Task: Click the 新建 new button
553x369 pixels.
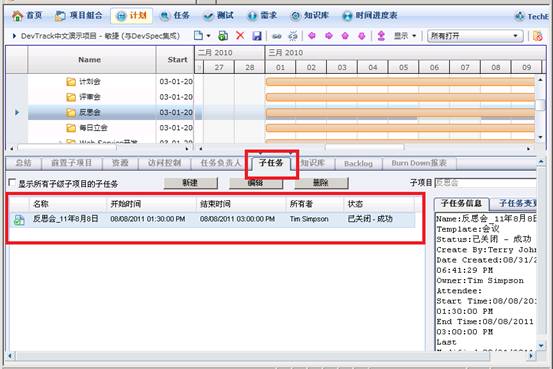Action: pos(190,183)
